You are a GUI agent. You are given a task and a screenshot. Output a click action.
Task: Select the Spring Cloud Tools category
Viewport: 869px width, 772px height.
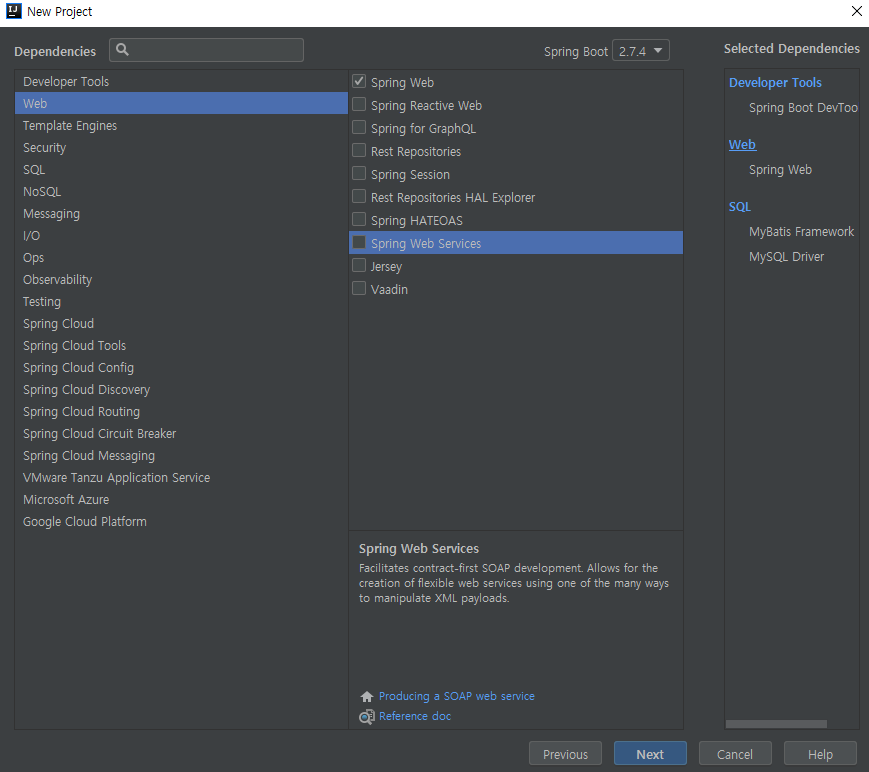(181, 346)
